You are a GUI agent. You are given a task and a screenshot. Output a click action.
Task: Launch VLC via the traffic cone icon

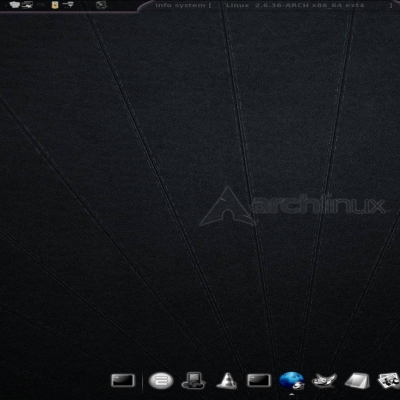(x=227, y=380)
